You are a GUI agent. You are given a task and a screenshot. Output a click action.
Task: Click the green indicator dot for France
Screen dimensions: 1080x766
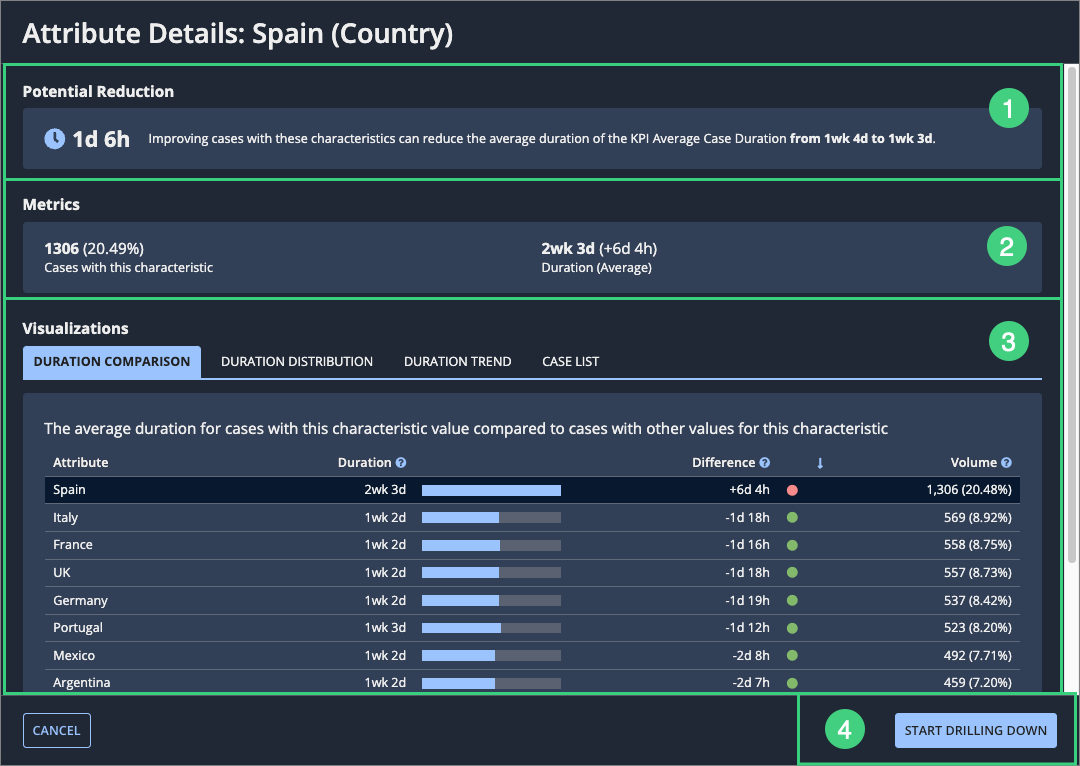(x=792, y=545)
